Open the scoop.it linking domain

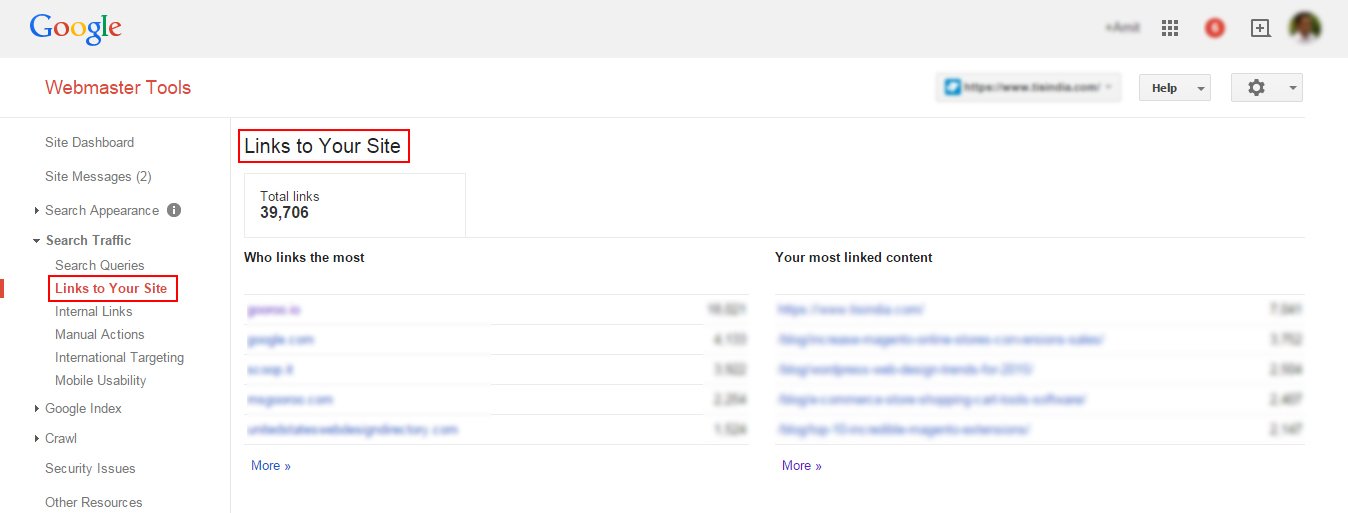(270, 370)
